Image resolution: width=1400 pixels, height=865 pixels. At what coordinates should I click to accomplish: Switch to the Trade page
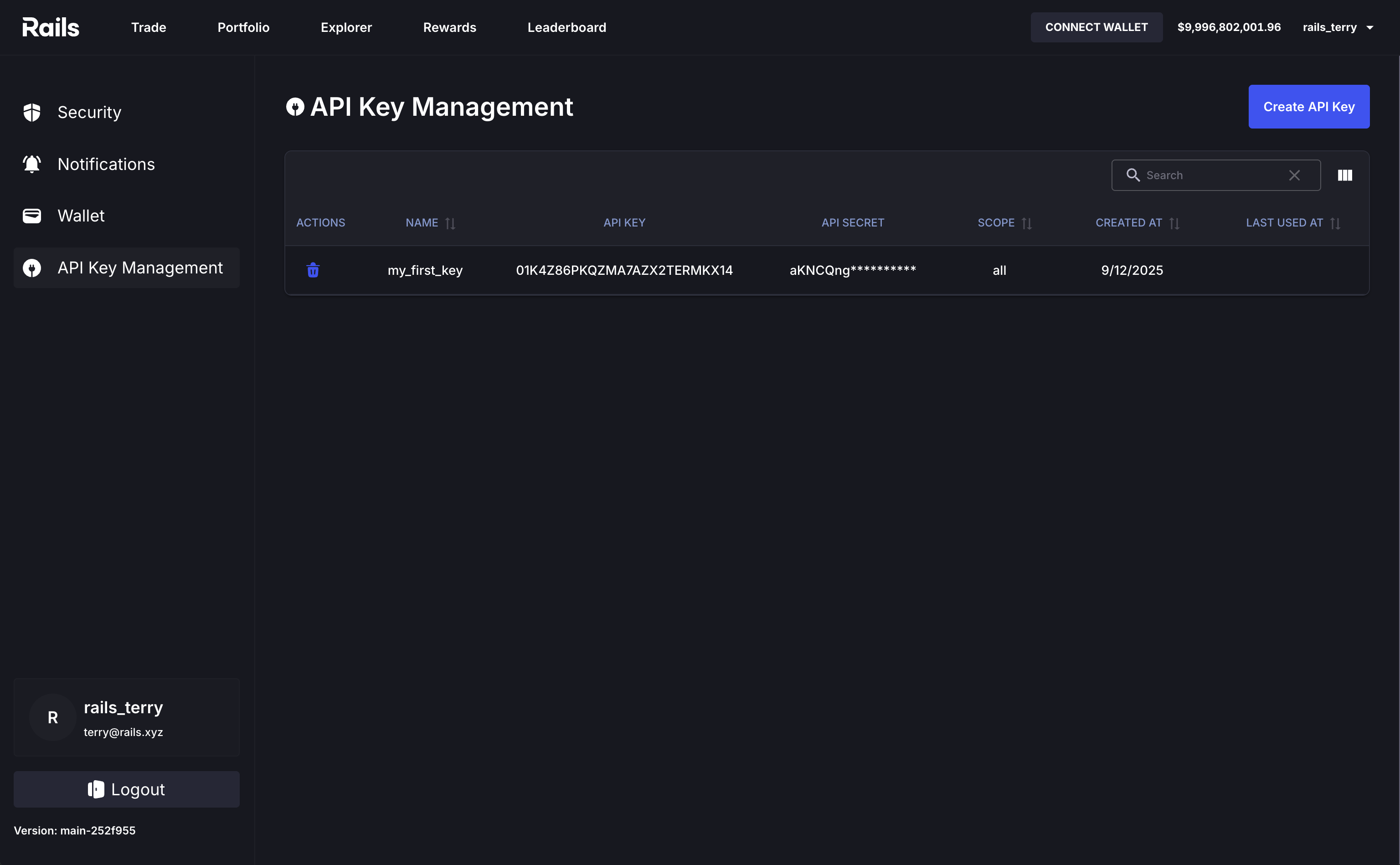pyautogui.click(x=148, y=27)
